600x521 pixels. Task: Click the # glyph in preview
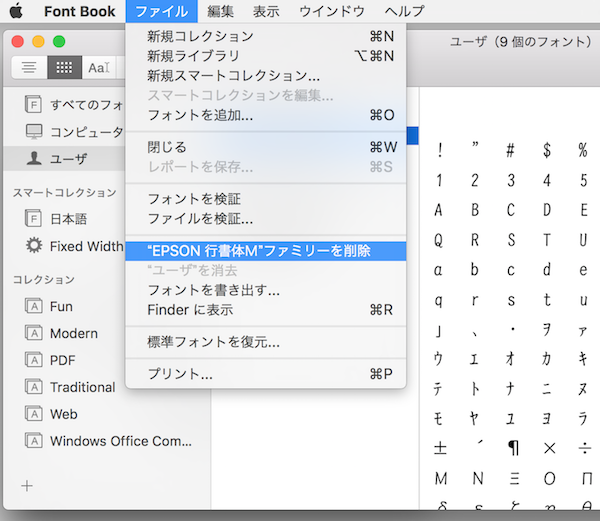coord(510,150)
